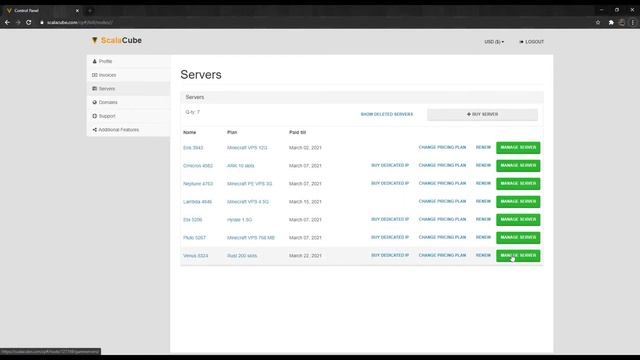Manage Server for the Neptune row
This screenshot has height=360, width=640.
click(x=518, y=184)
